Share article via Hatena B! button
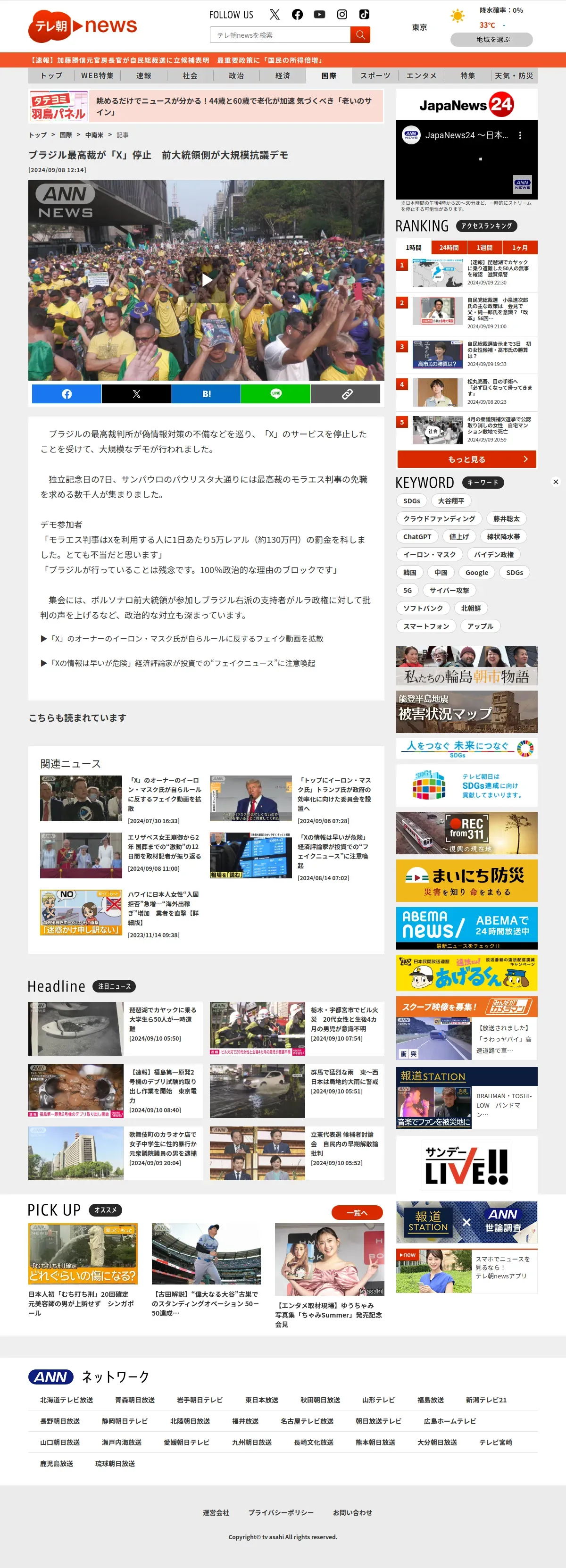 206,394
